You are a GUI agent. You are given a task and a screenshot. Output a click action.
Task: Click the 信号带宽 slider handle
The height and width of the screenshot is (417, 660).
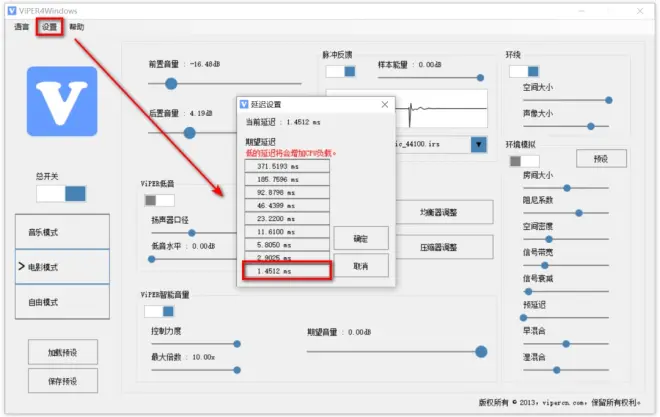[x=545, y=266]
